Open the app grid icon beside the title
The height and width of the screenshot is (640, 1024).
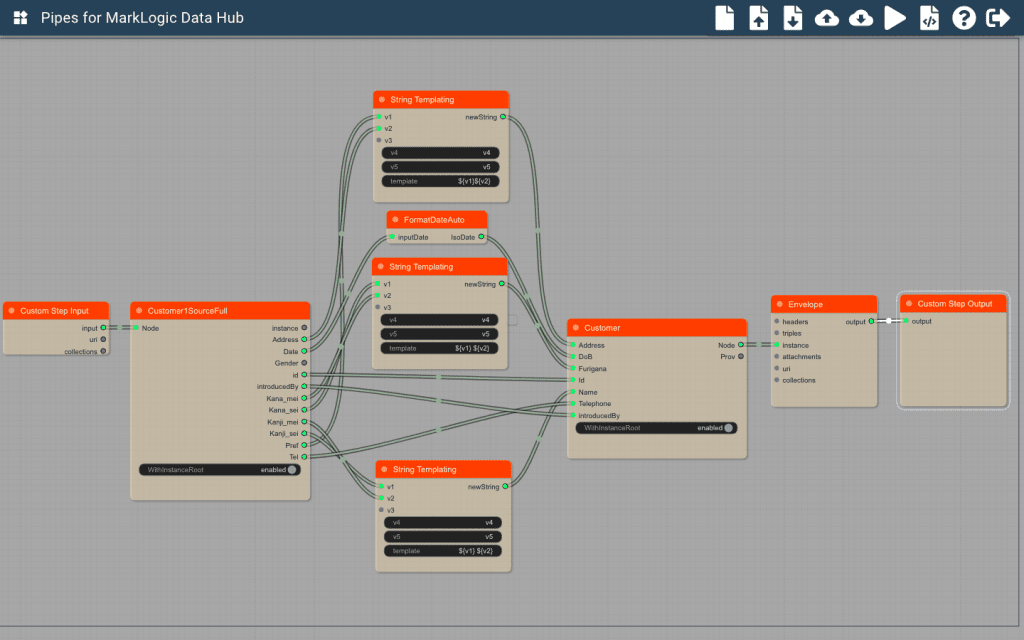[x=20, y=18]
